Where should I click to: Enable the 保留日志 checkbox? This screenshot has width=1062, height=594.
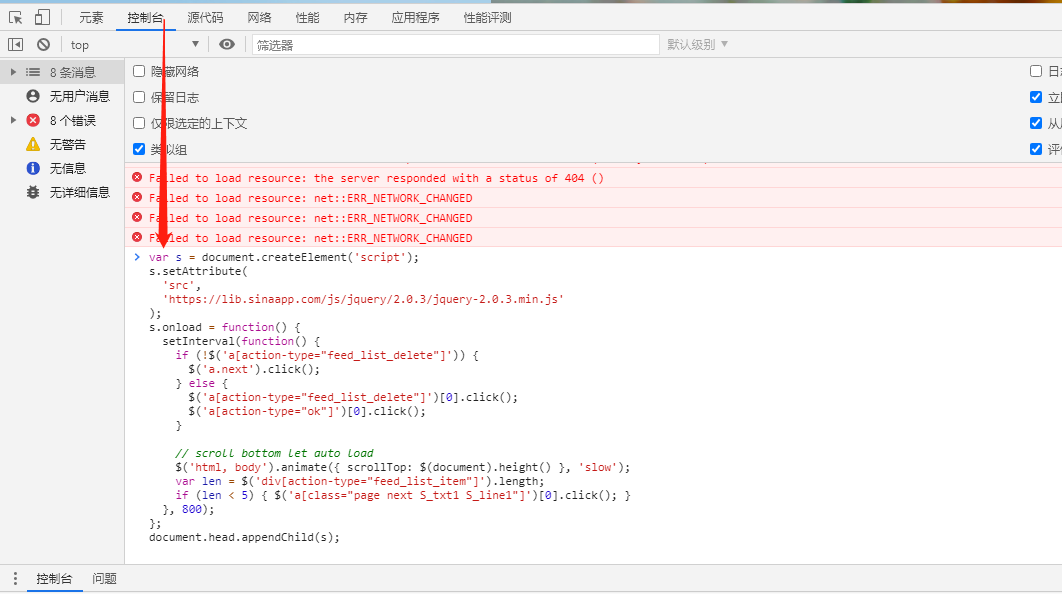(x=139, y=97)
